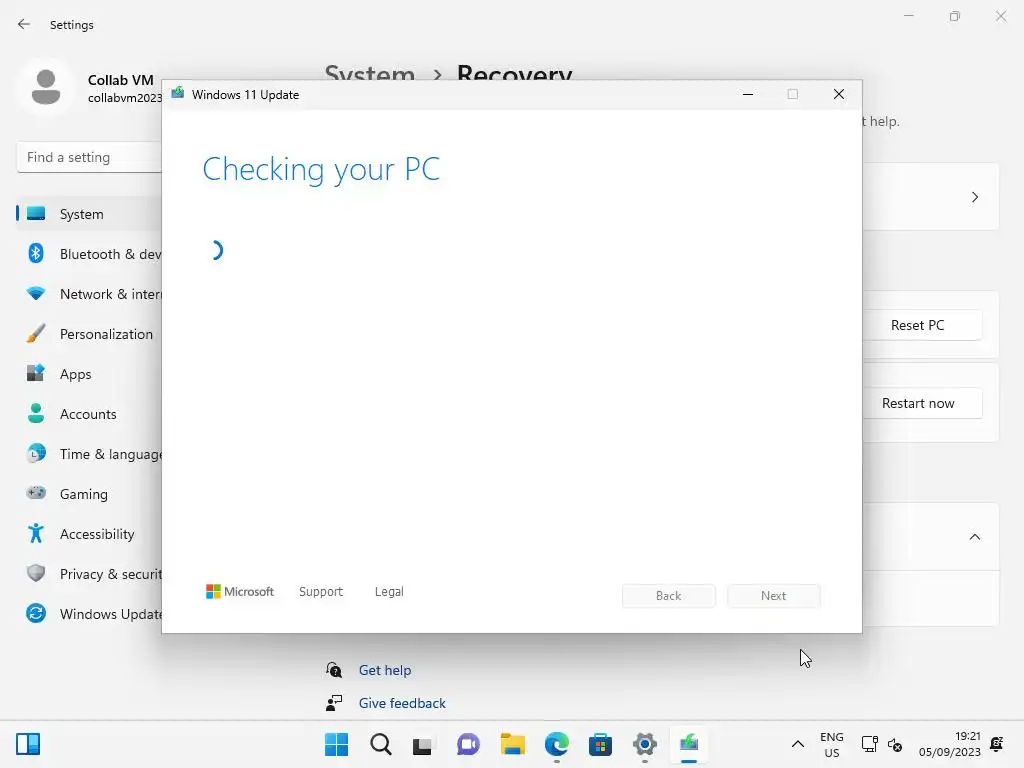This screenshot has width=1024, height=768.
Task: Click the Privacy shield icon
Action: tap(36, 573)
